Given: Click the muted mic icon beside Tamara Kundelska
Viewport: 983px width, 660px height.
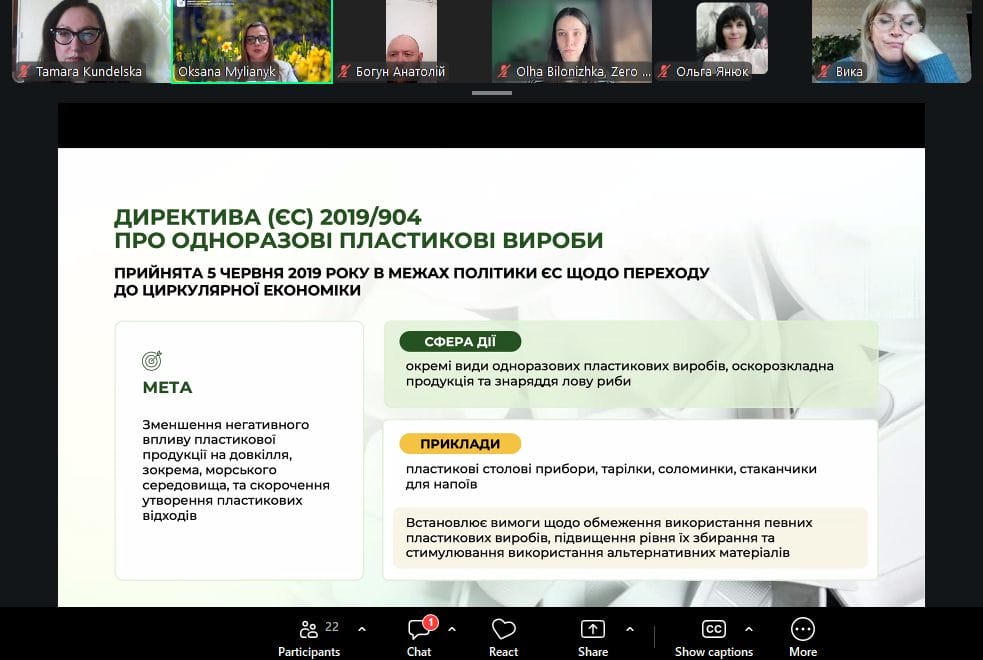Looking at the screenshot, I should 24,72.
